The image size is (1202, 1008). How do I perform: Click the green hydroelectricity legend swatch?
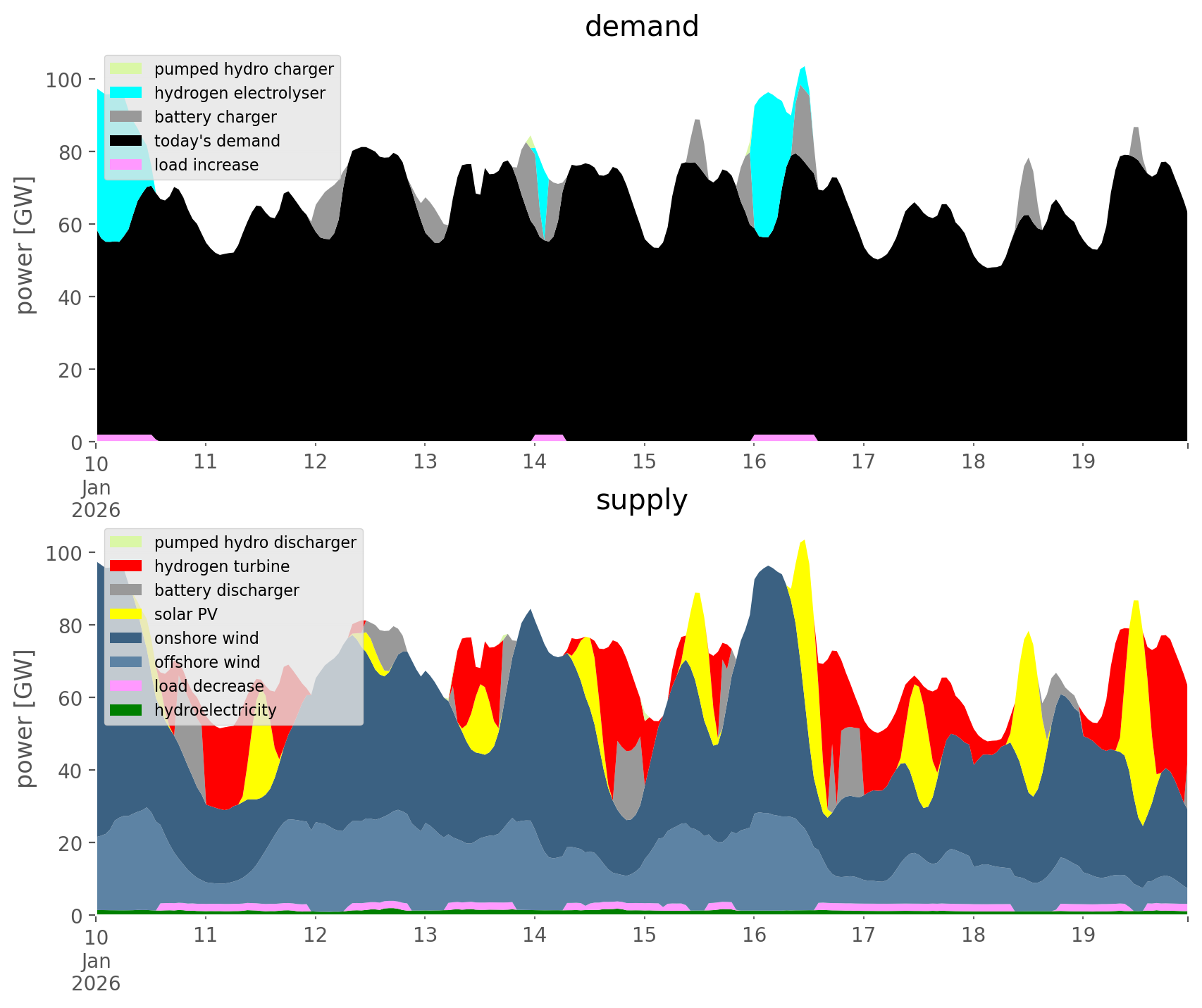pyautogui.click(x=126, y=710)
